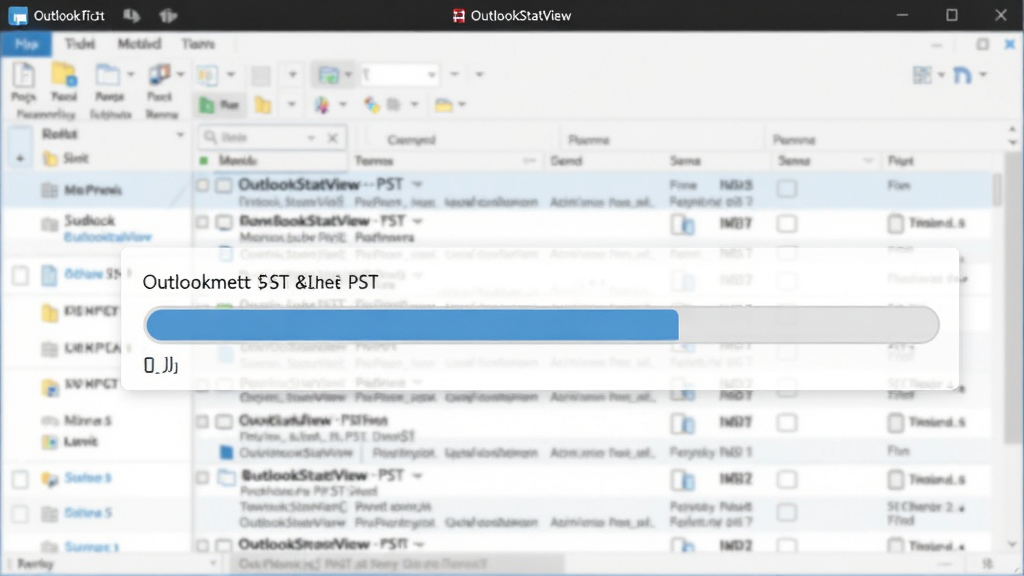The height and width of the screenshot is (576, 1024).
Task: Click the grey grid icon in the toolbar
Action: [x=261, y=75]
